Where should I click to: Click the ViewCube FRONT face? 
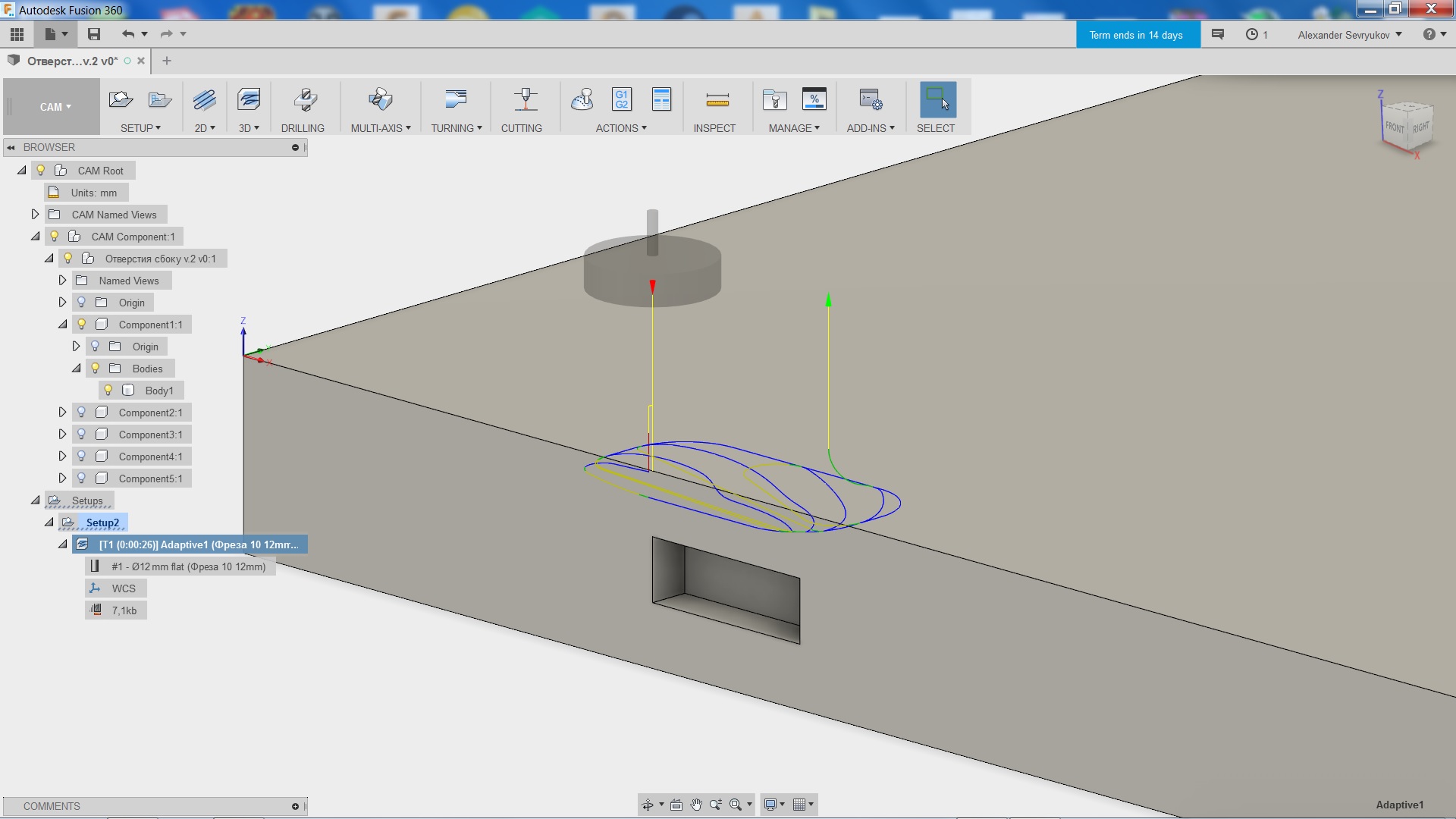[x=1394, y=127]
